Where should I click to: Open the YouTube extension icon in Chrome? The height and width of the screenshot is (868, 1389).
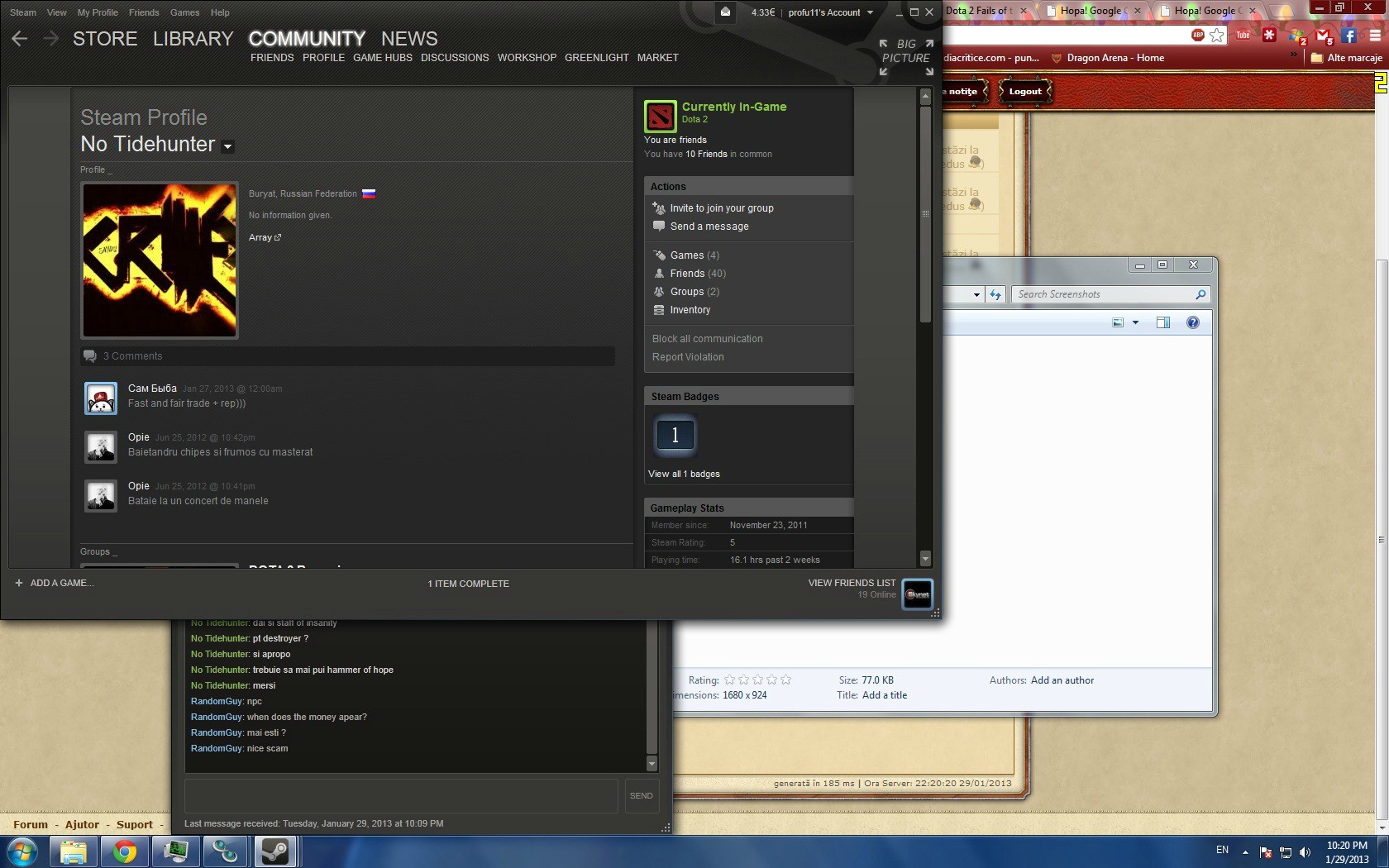coord(1243,35)
